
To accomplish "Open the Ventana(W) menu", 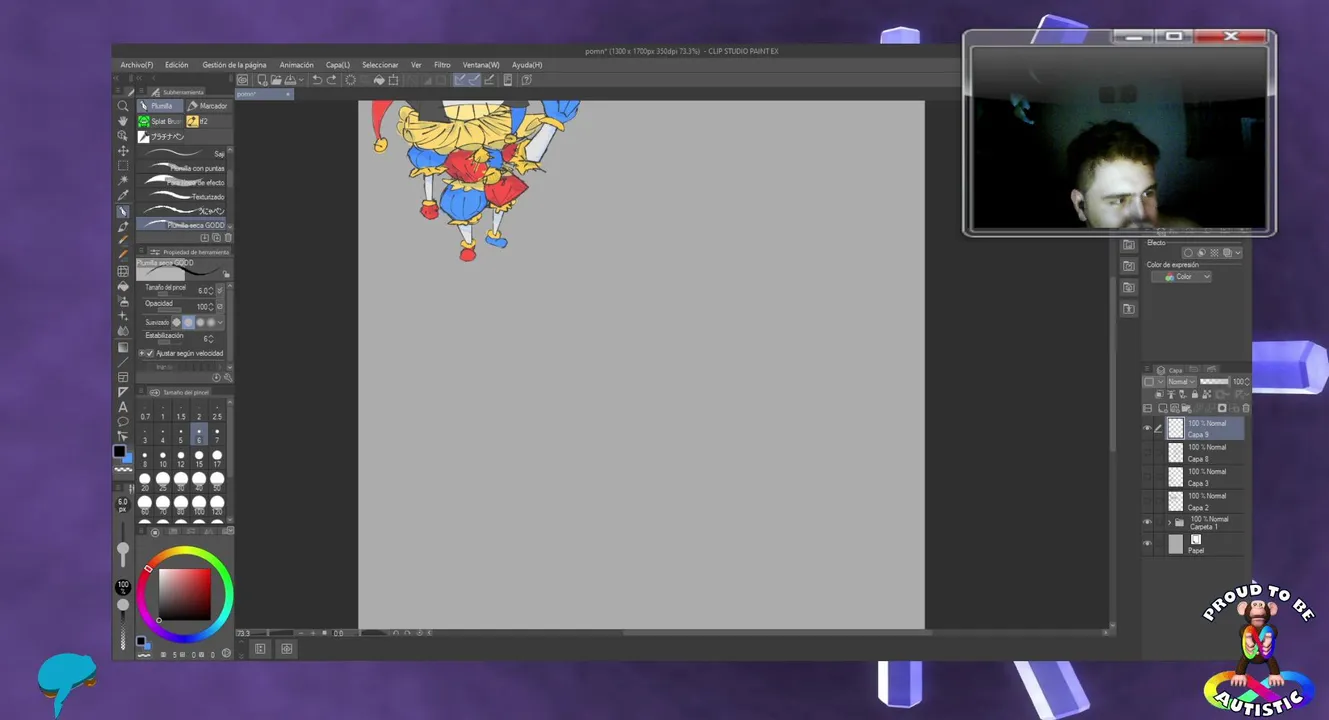I will [x=481, y=65].
